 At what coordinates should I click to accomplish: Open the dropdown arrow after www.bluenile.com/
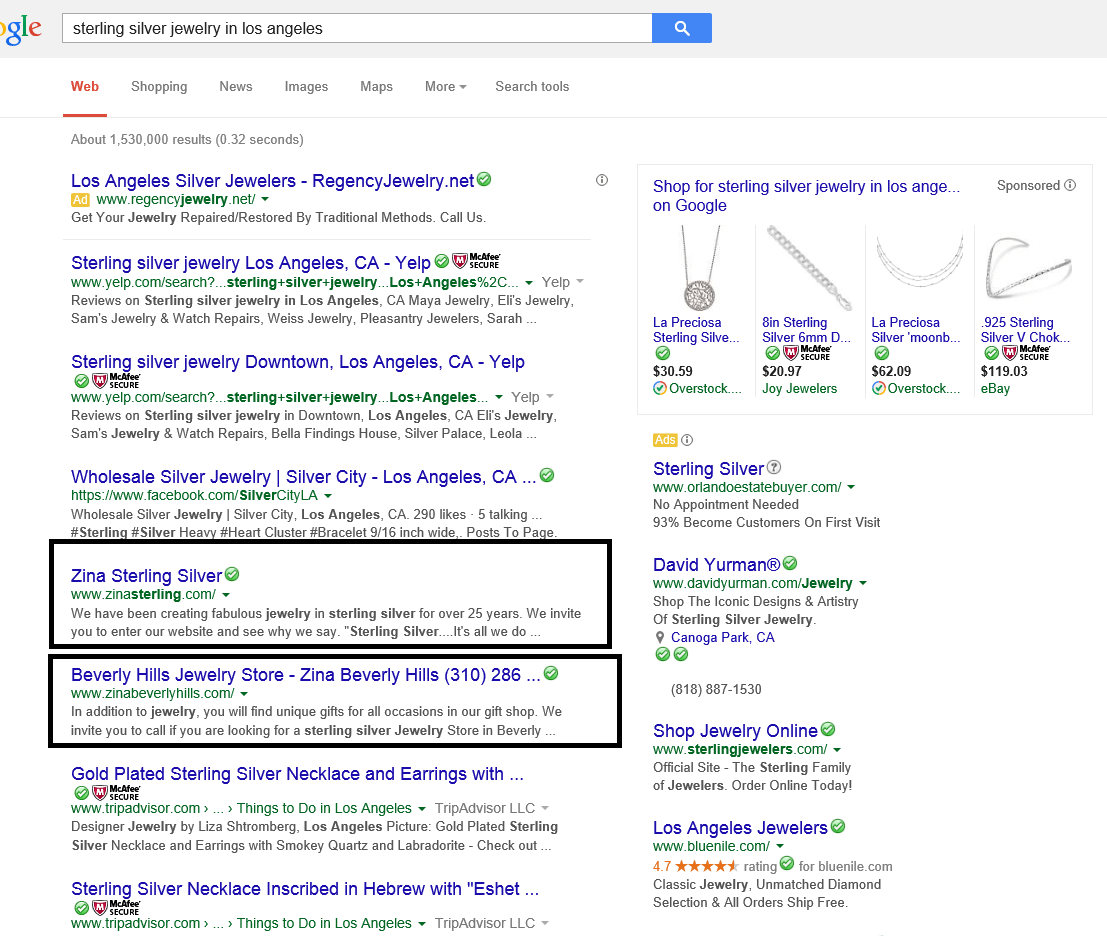point(780,846)
